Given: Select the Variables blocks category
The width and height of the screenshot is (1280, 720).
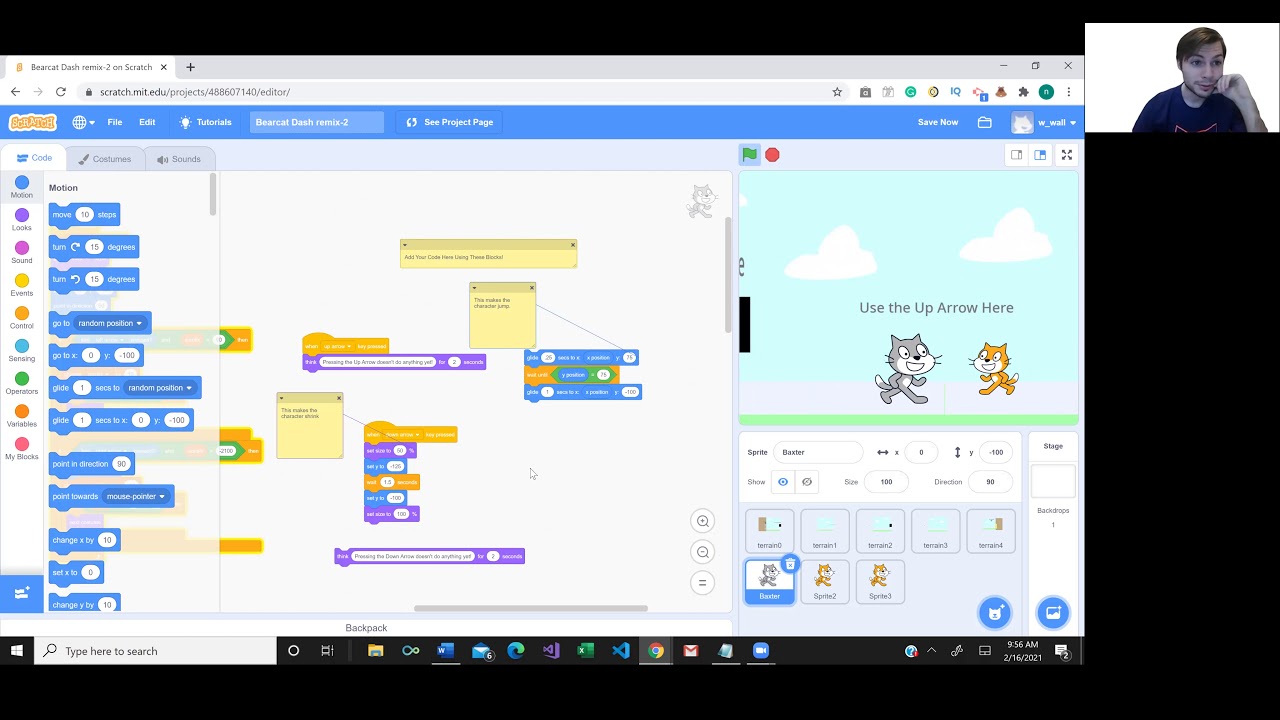Looking at the screenshot, I should (22, 416).
